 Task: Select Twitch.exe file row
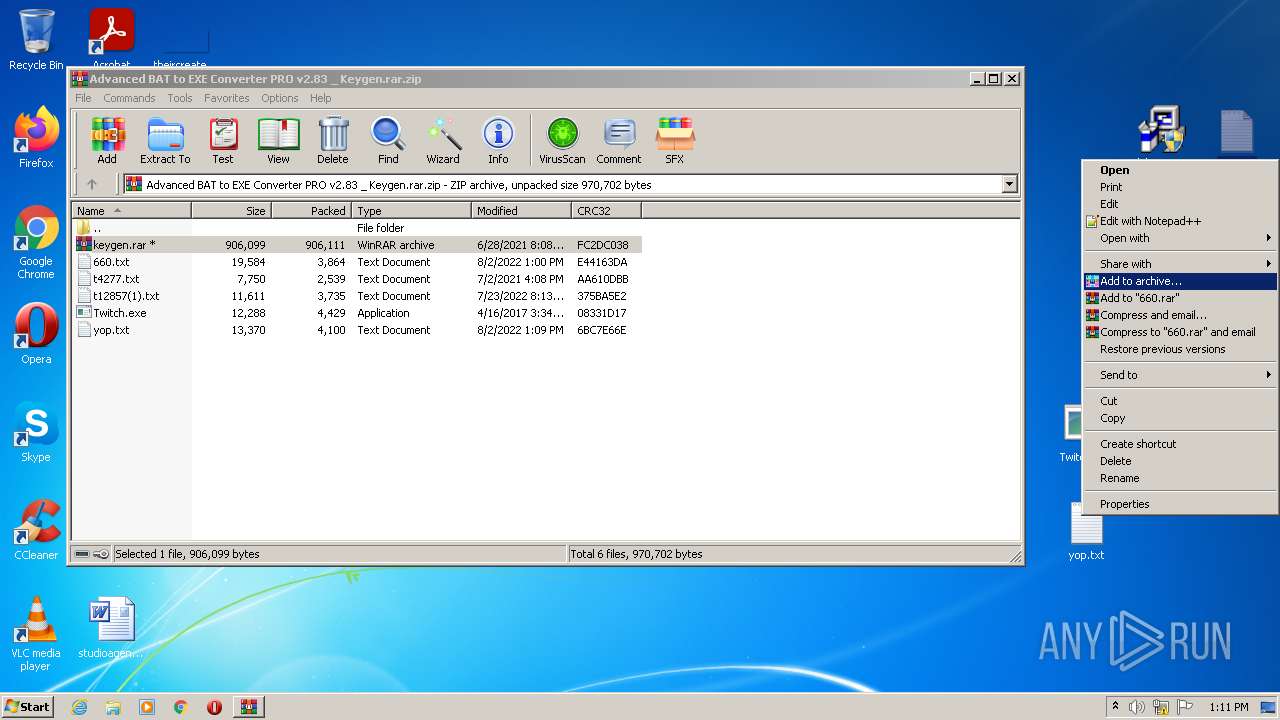pyautogui.click(x=357, y=313)
